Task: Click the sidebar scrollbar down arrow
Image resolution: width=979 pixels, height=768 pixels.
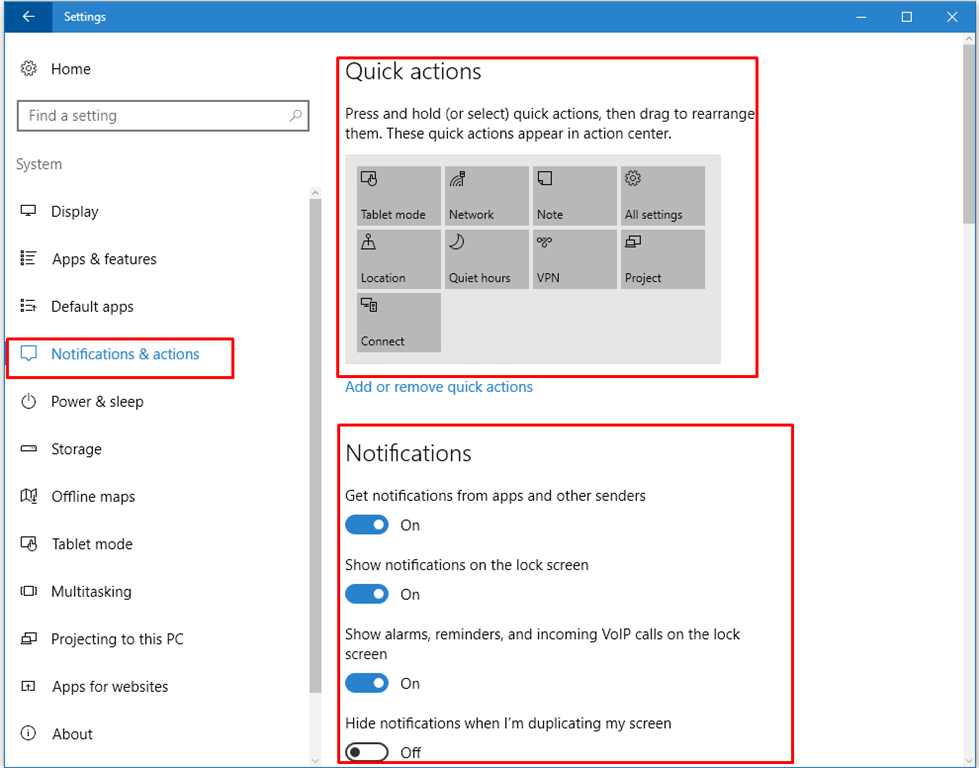Action: (x=315, y=760)
